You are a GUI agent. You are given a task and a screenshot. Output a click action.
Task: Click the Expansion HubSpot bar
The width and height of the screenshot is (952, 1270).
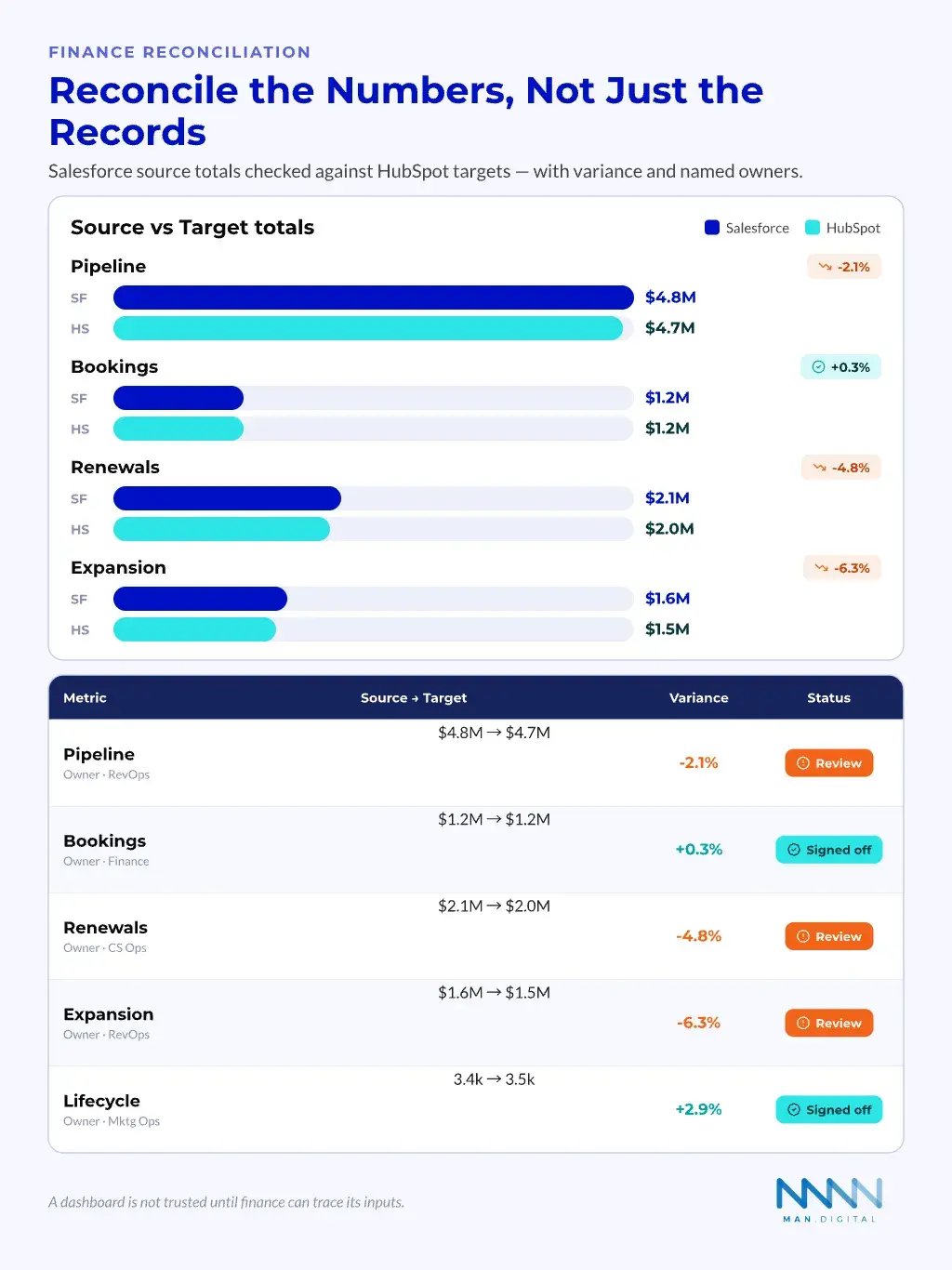pyautogui.click(x=194, y=629)
